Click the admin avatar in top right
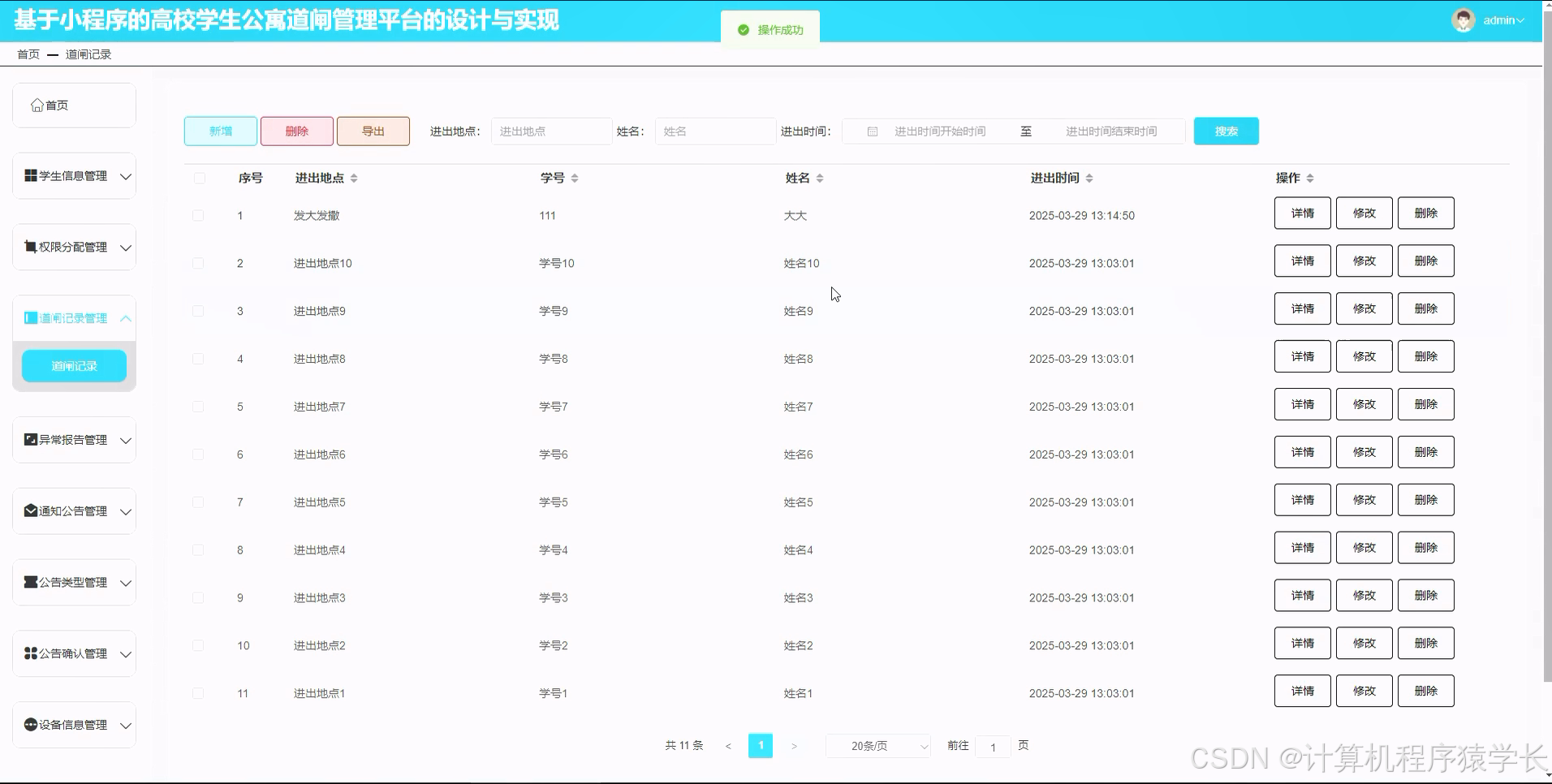 coord(1463,19)
